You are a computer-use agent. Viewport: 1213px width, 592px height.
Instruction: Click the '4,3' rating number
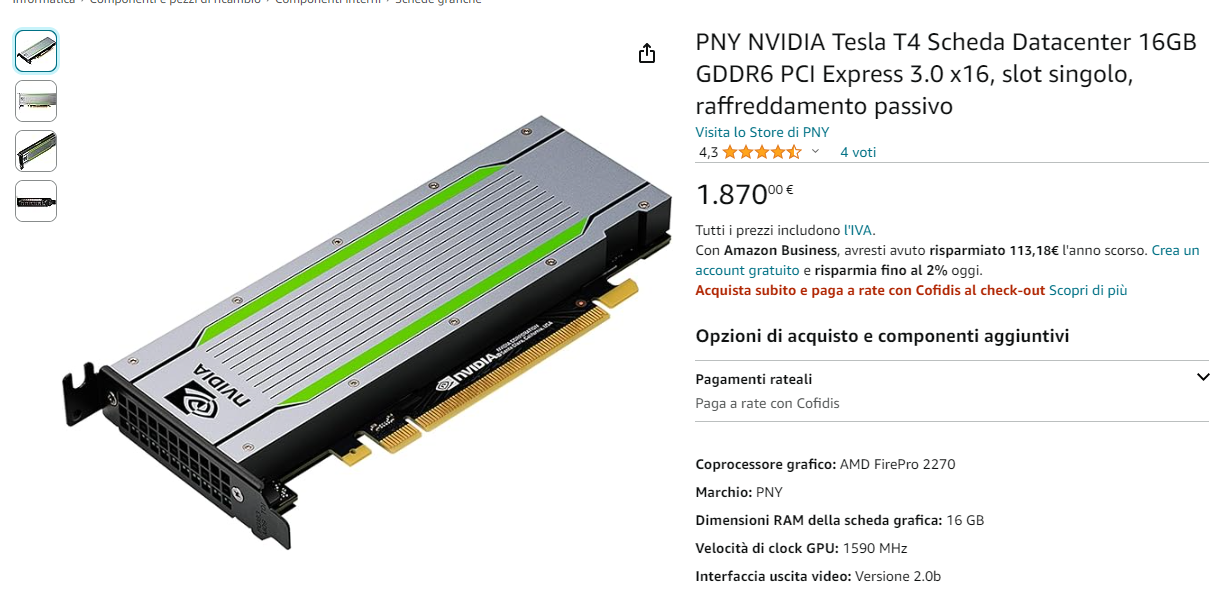[x=708, y=152]
